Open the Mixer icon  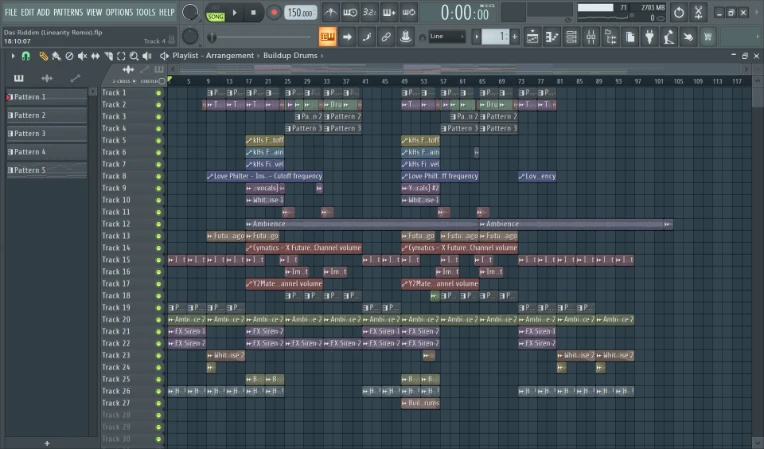click(591, 37)
